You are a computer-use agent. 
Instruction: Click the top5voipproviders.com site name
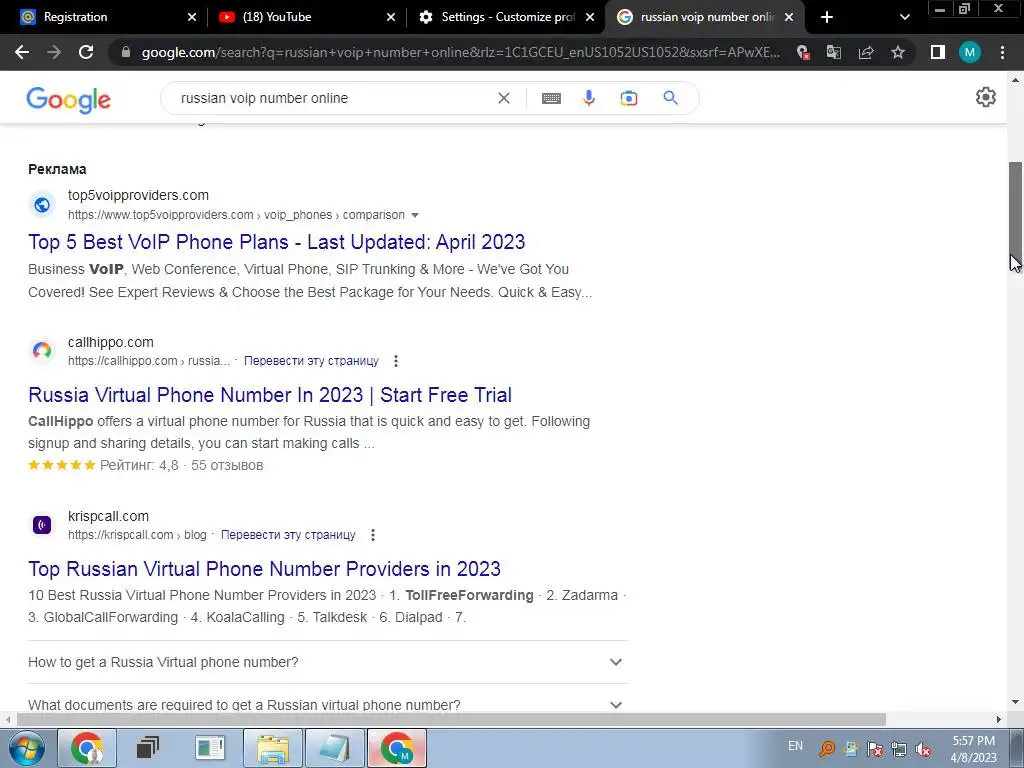pos(138,195)
